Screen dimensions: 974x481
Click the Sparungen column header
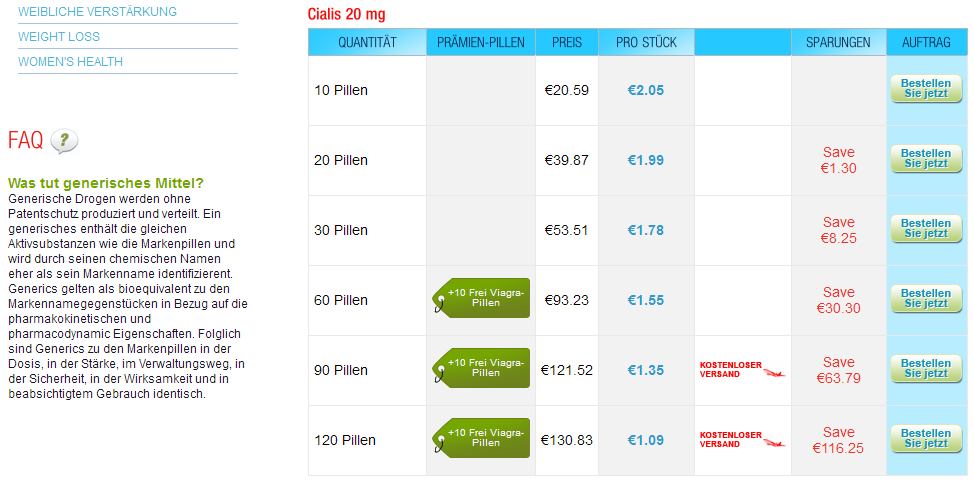tap(838, 42)
